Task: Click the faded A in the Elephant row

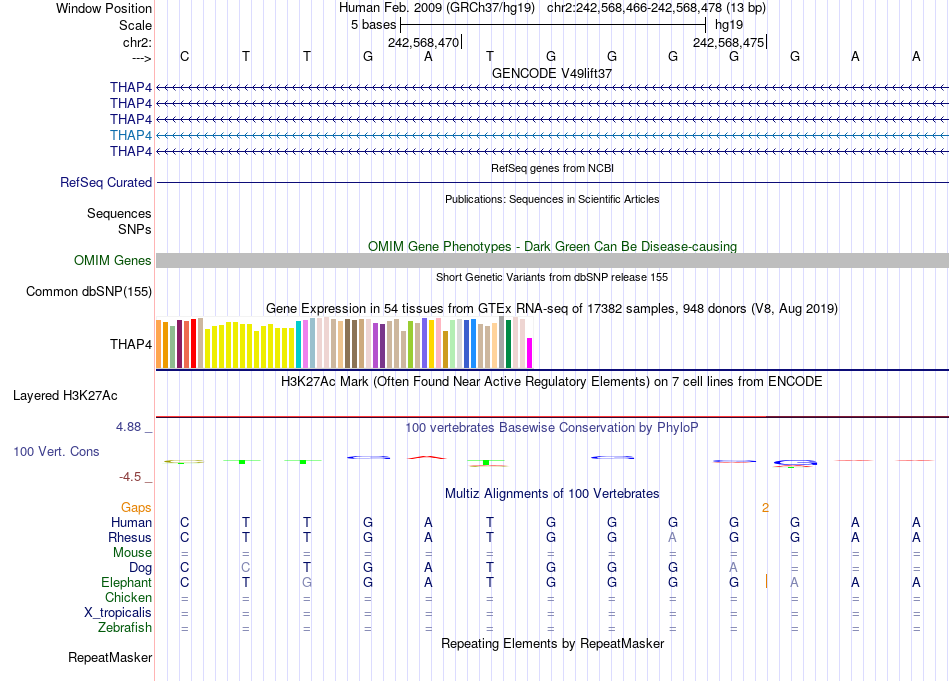Action: [794, 582]
